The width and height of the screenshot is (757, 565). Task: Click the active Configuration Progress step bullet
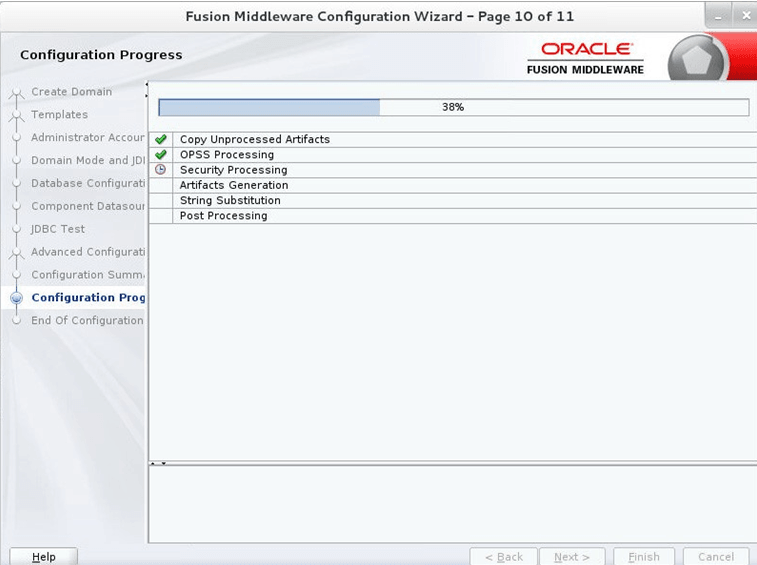[16, 298]
